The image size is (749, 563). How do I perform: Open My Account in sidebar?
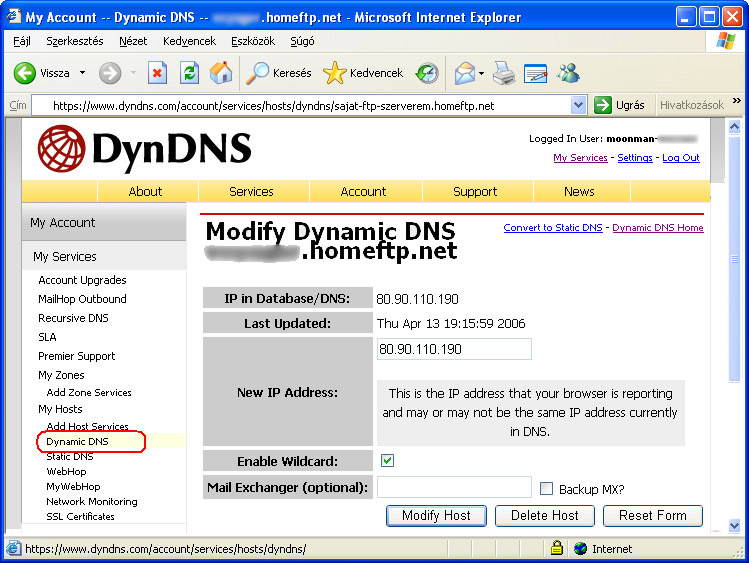(x=63, y=223)
